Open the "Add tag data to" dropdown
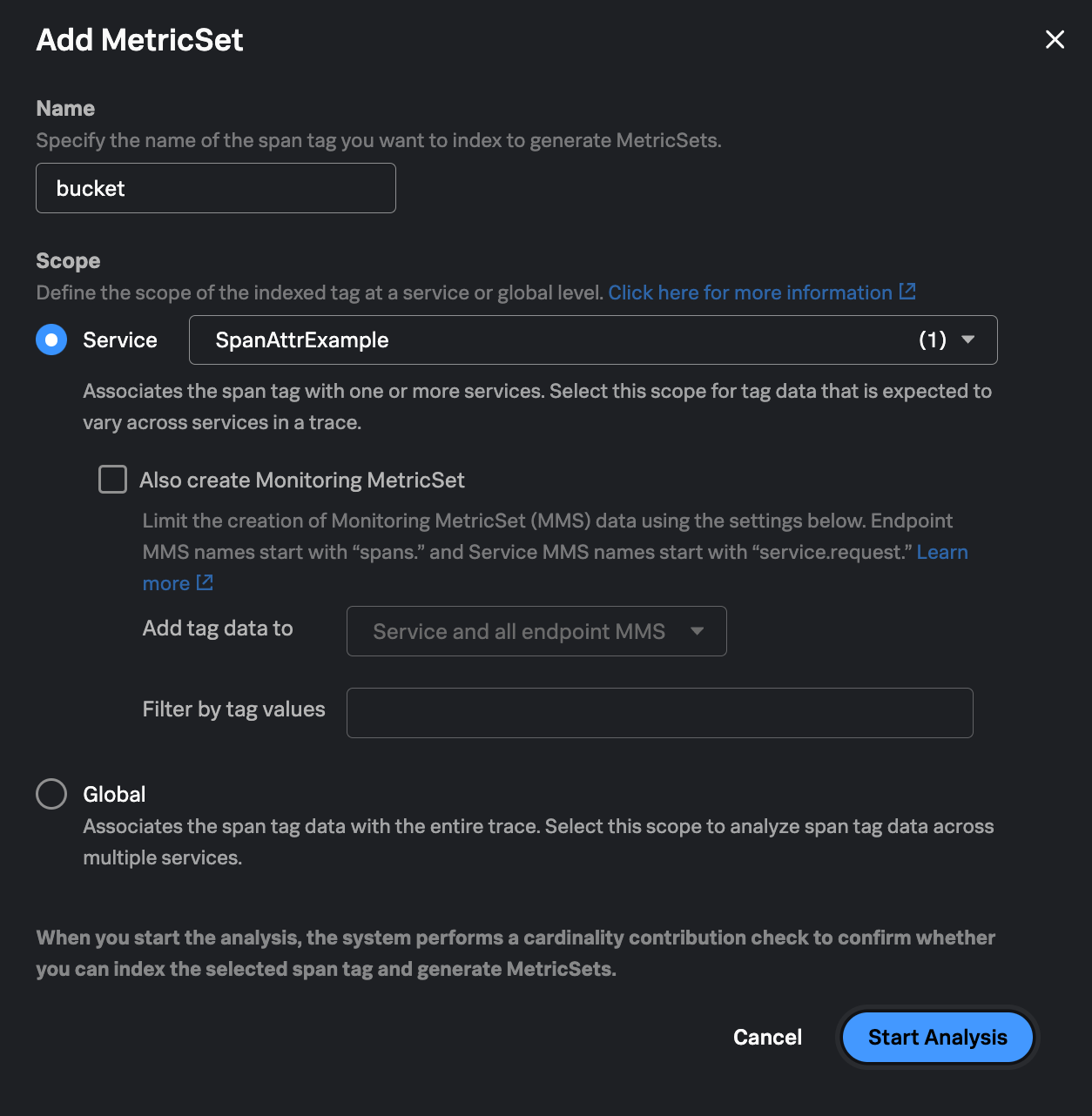 click(x=536, y=631)
